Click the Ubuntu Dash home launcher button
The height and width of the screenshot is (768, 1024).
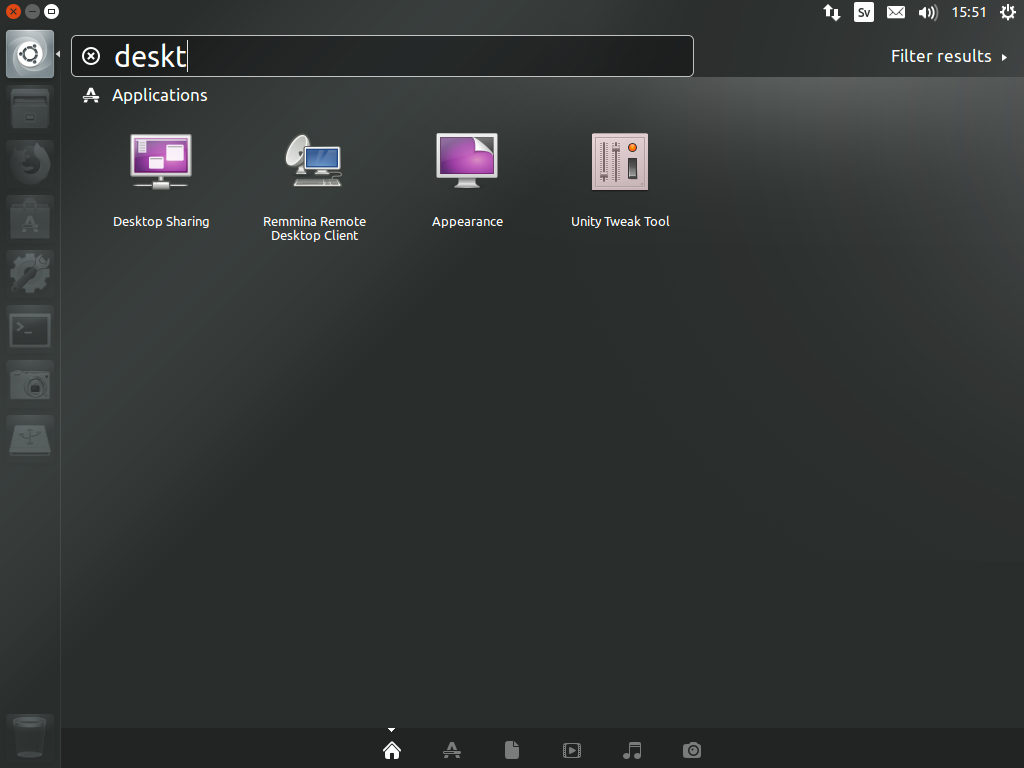coord(30,54)
